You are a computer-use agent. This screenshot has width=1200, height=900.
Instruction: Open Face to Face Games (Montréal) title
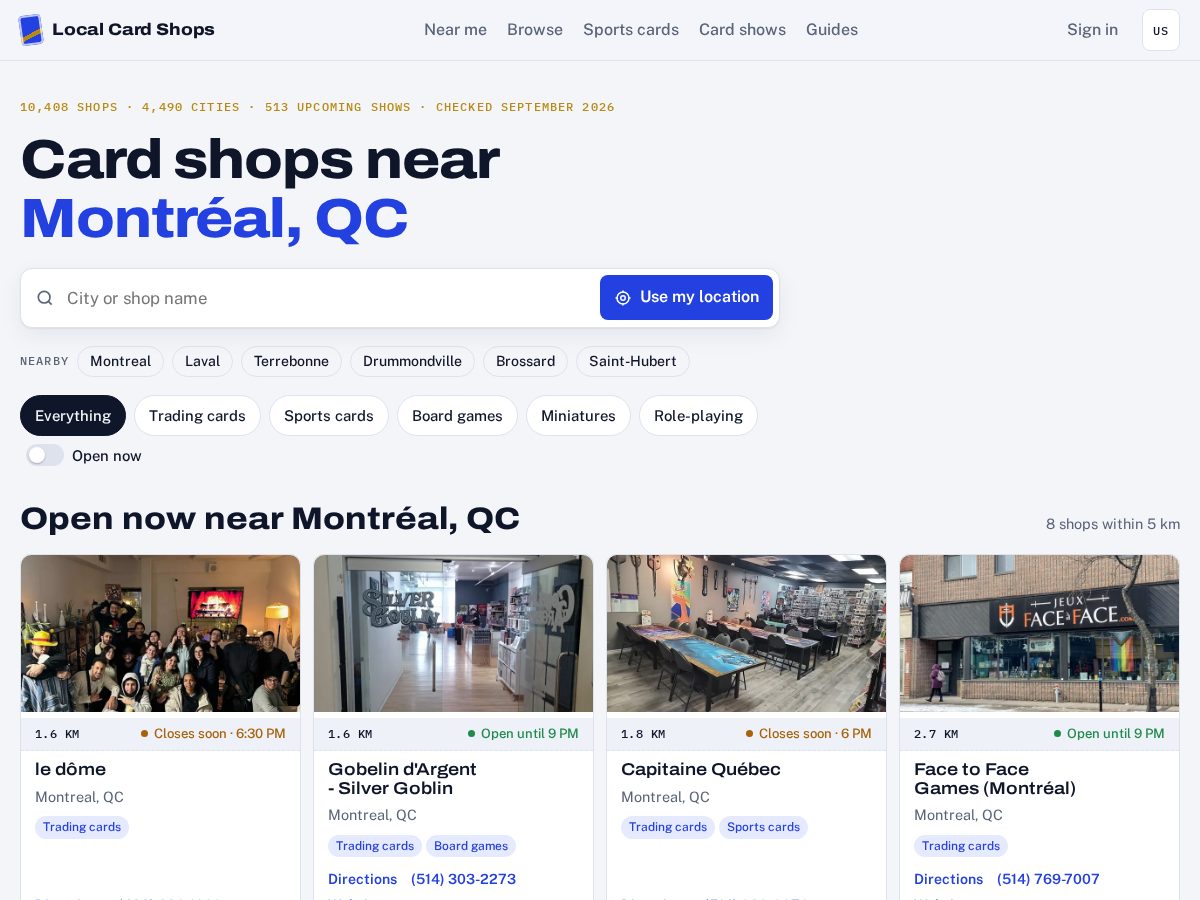click(x=995, y=778)
